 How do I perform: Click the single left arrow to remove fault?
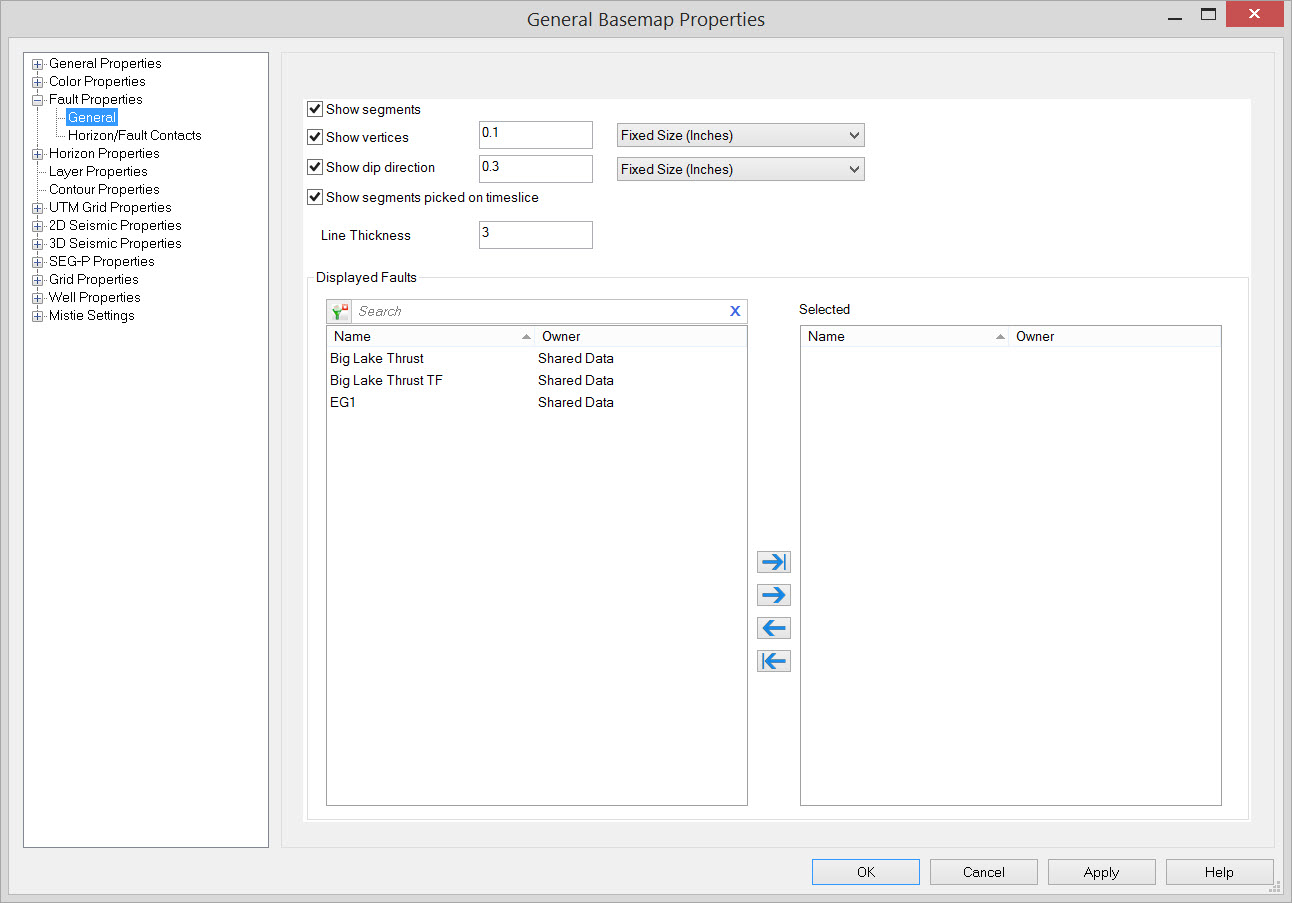coord(774,628)
